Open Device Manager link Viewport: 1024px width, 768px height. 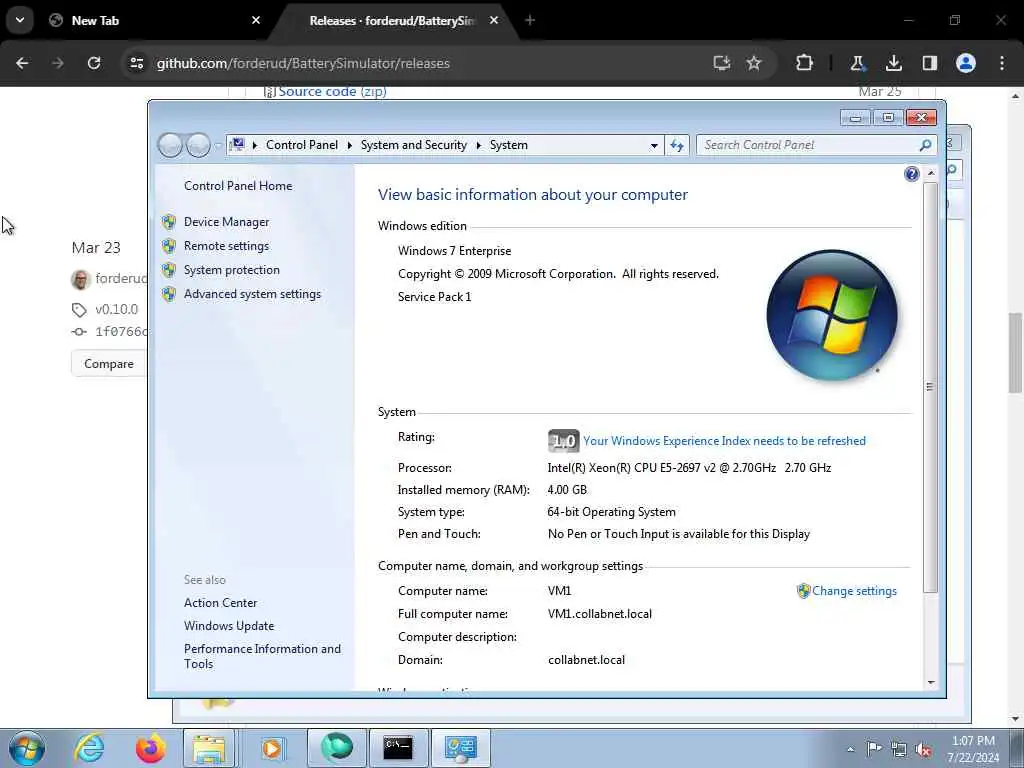(x=226, y=222)
